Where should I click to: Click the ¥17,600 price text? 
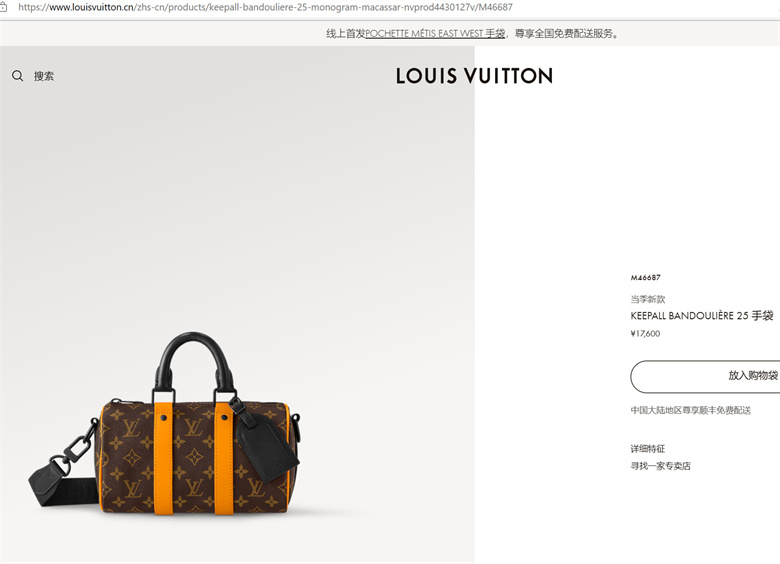click(645, 334)
